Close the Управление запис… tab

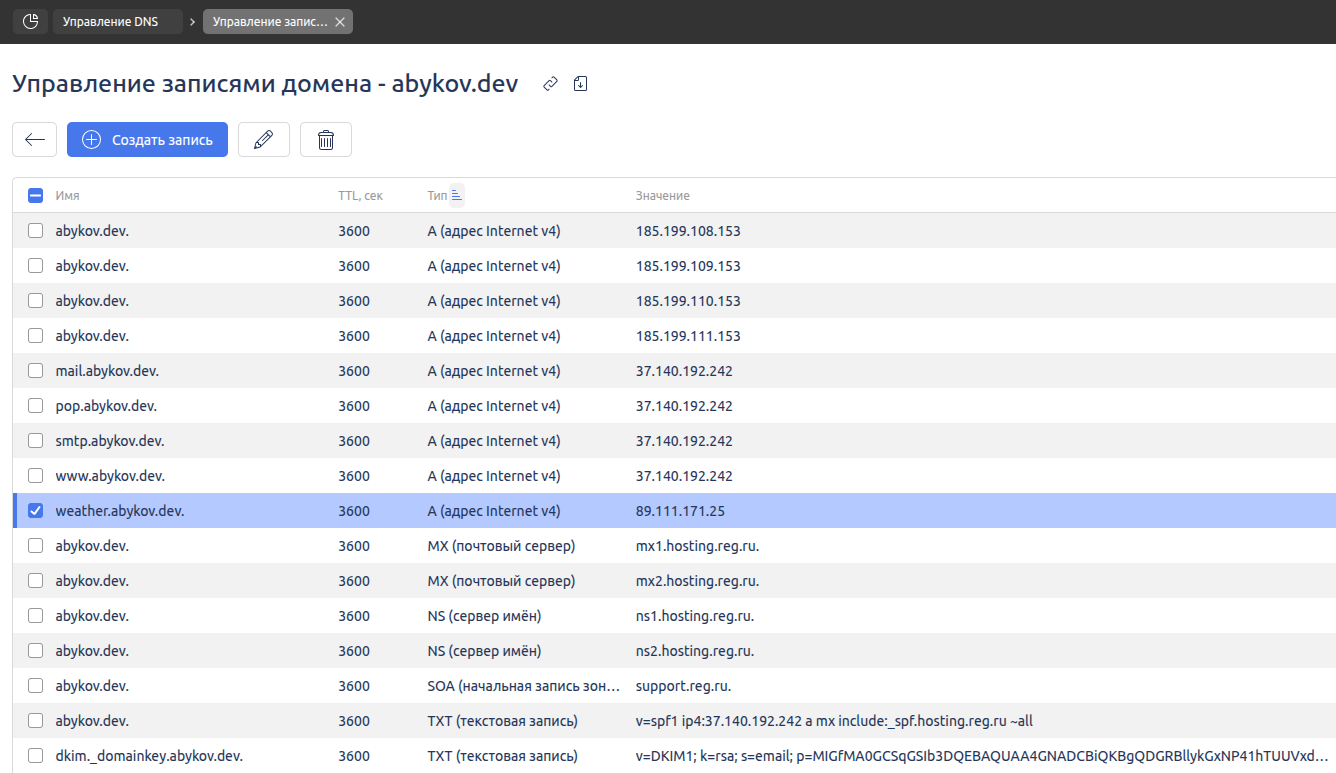point(340,21)
